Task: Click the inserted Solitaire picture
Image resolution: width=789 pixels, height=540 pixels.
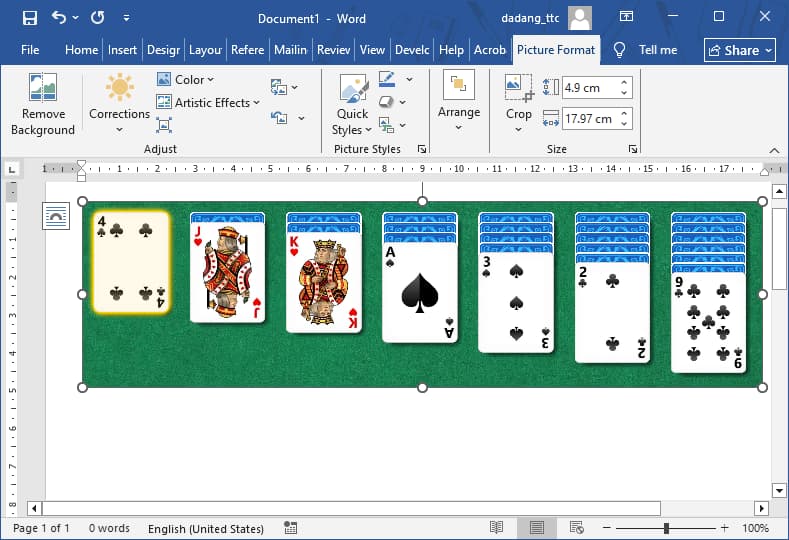Action: pos(422,294)
